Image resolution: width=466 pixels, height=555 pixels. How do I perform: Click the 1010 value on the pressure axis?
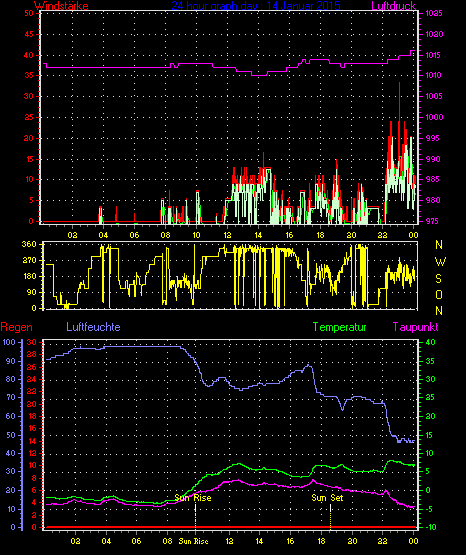[434, 75]
